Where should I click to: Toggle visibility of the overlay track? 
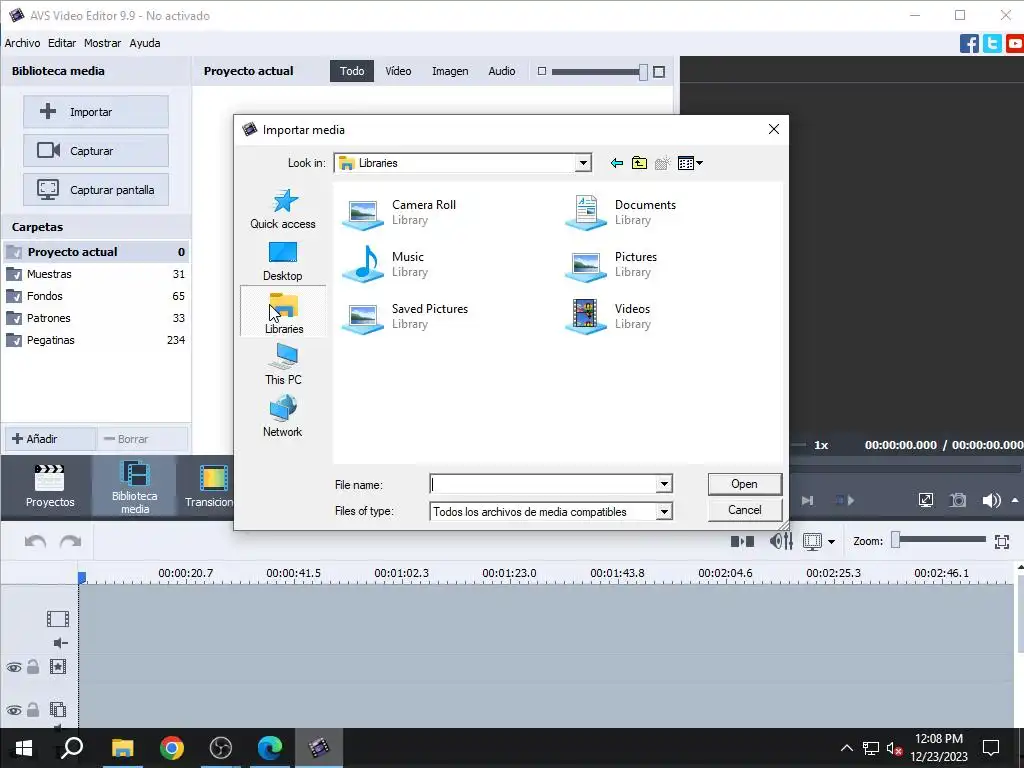(14, 710)
